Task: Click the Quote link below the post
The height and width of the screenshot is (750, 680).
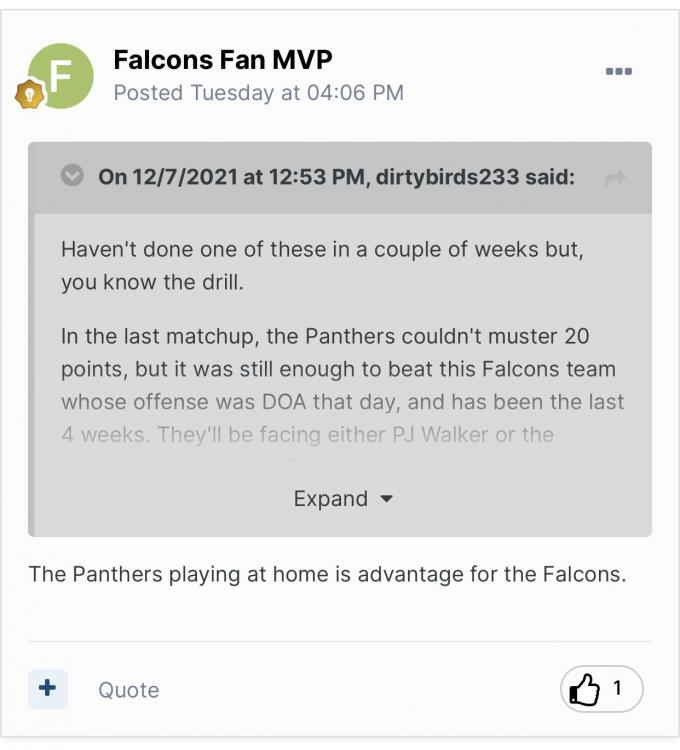Action: click(x=128, y=690)
